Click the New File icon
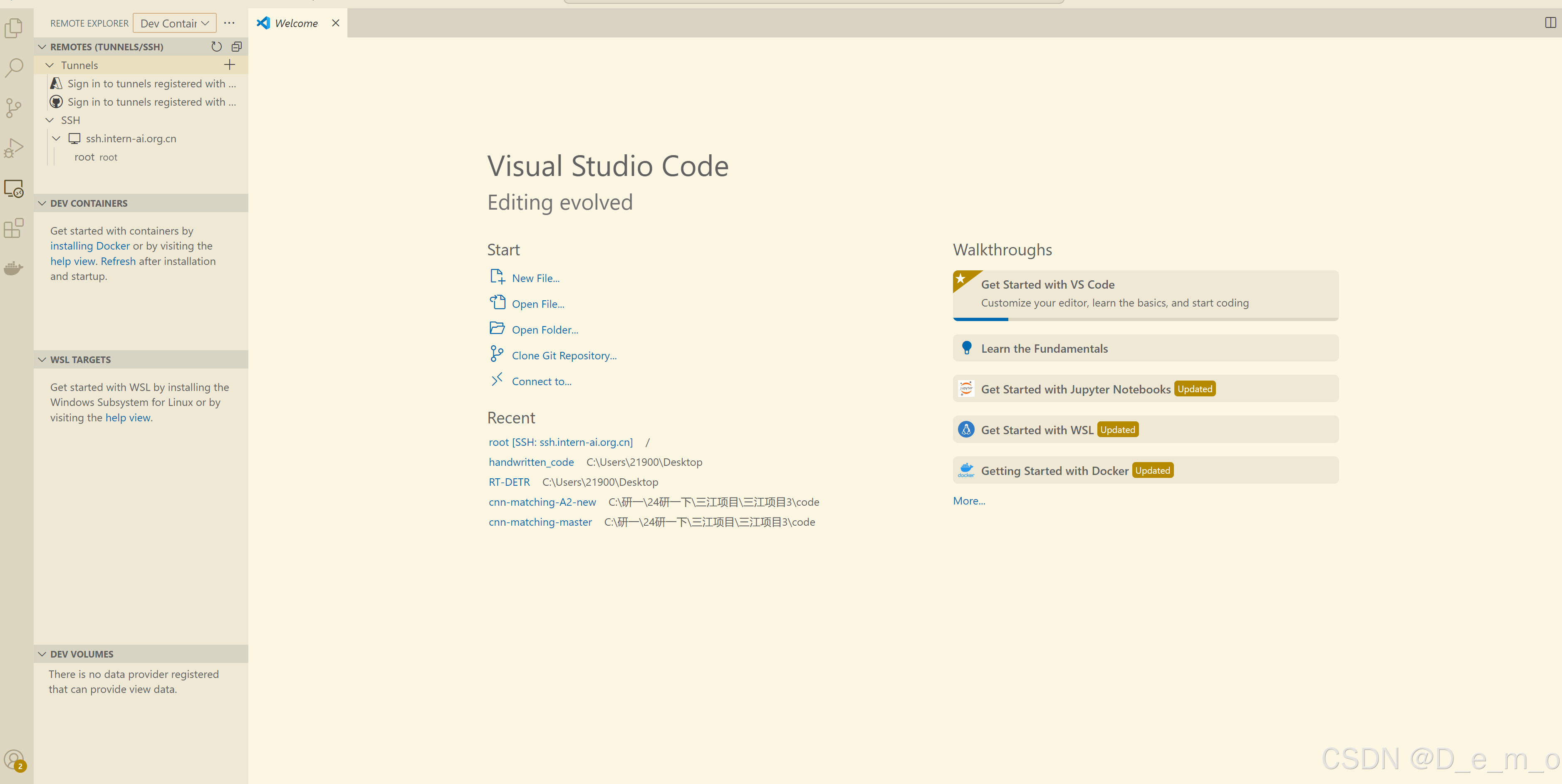This screenshot has width=1562, height=784. pyautogui.click(x=497, y=277)
